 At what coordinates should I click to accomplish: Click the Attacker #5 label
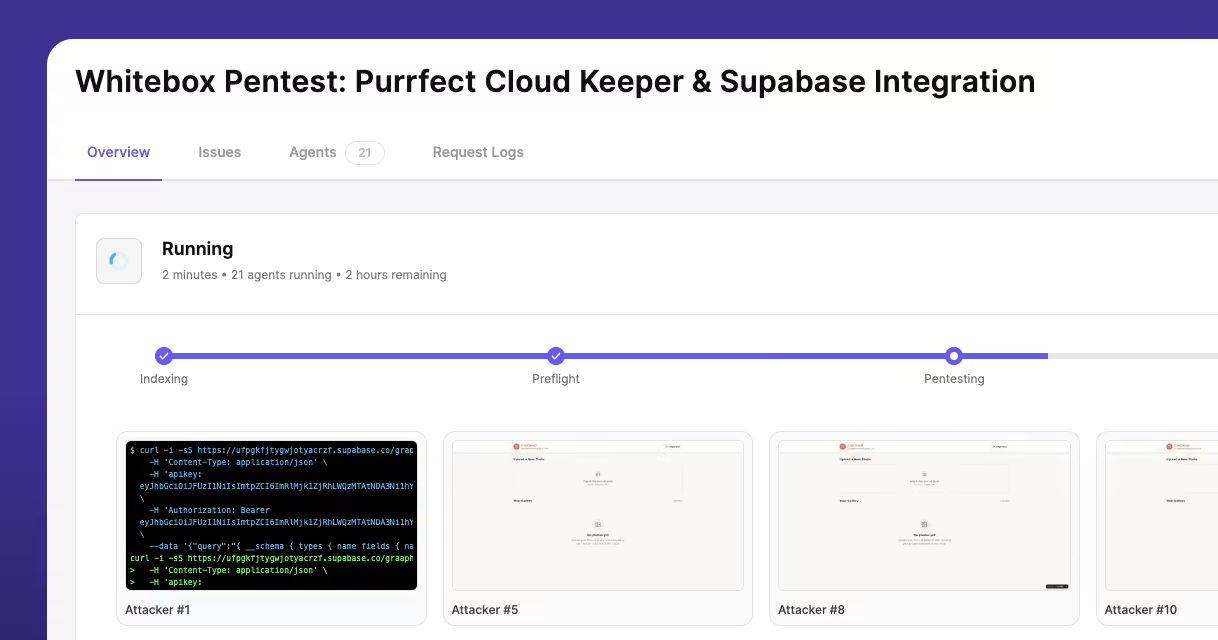[x=485, y=610]
